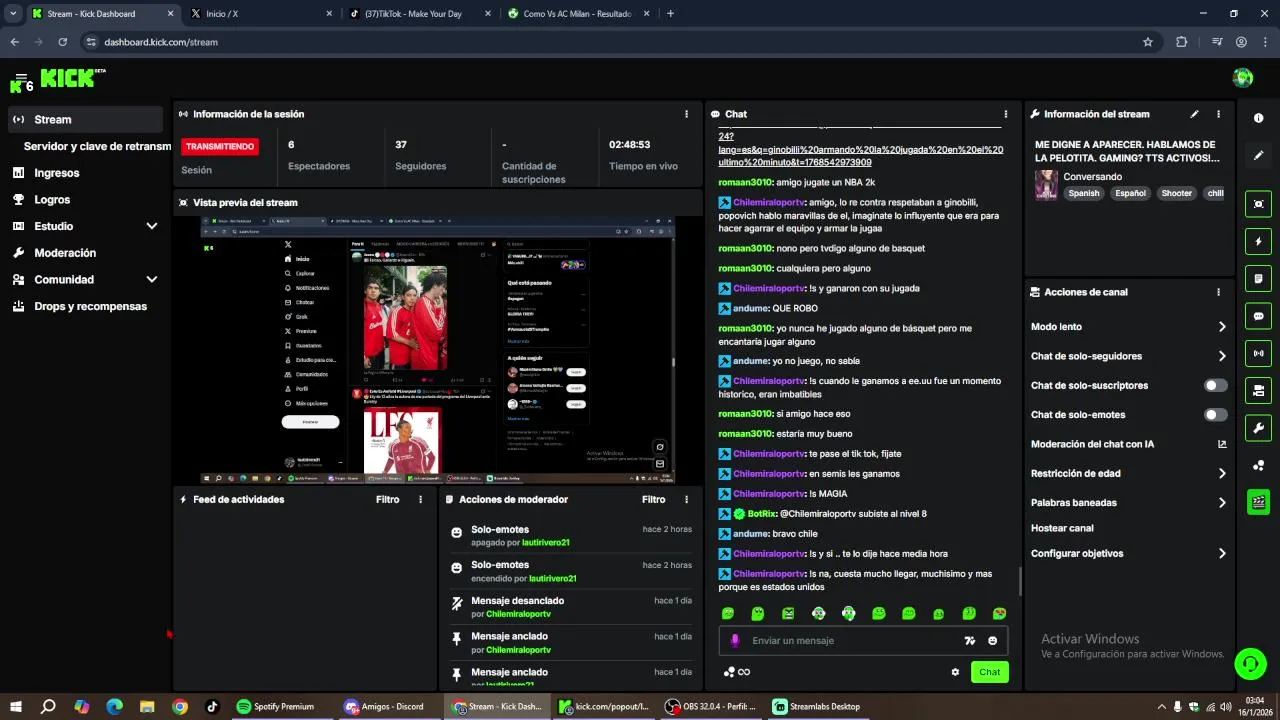This screenshot has width=1280, height=720.
Task: Click the browser address bar
Action: click(620, 42)
